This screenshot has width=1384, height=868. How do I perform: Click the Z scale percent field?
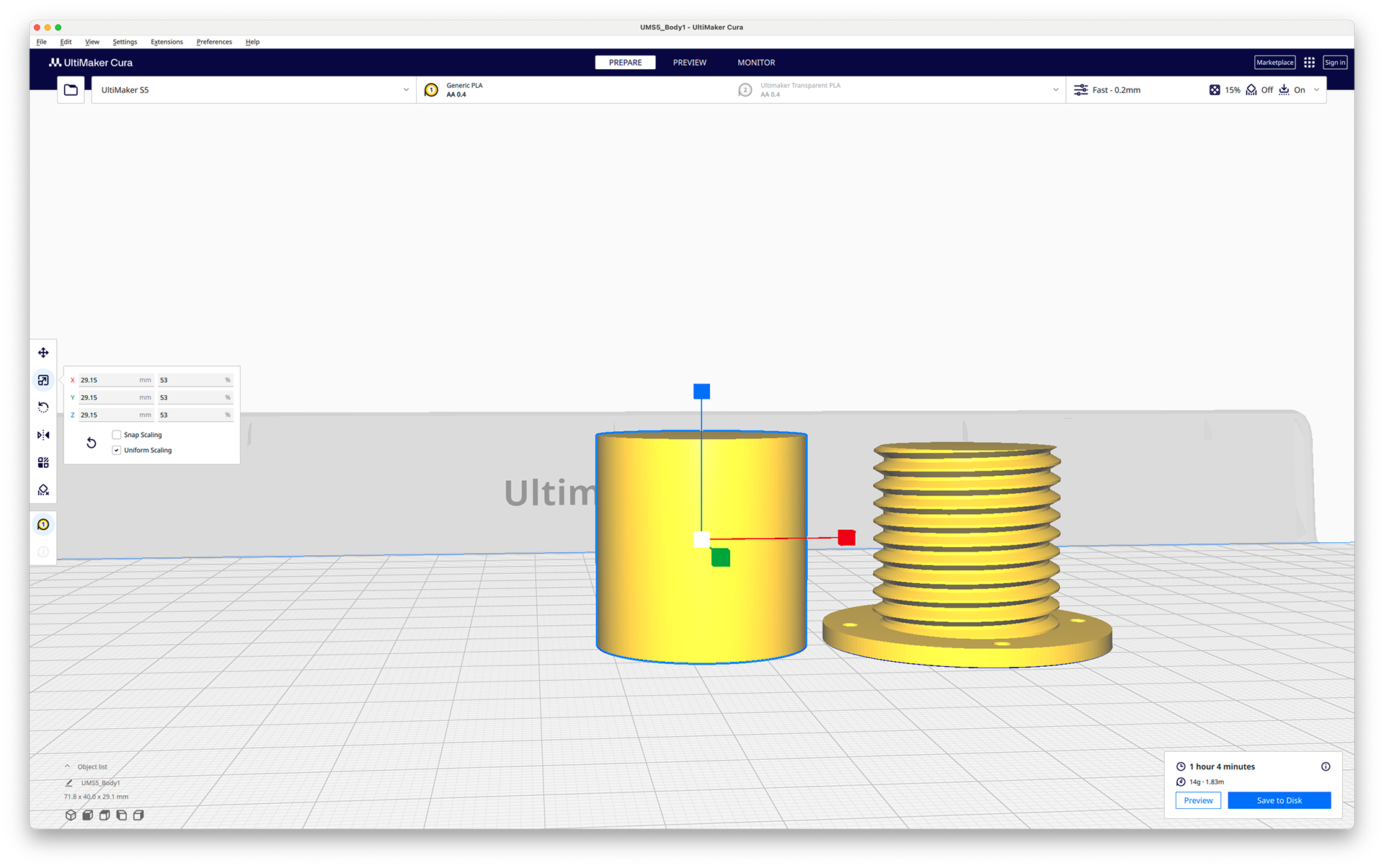coord(195,415)
